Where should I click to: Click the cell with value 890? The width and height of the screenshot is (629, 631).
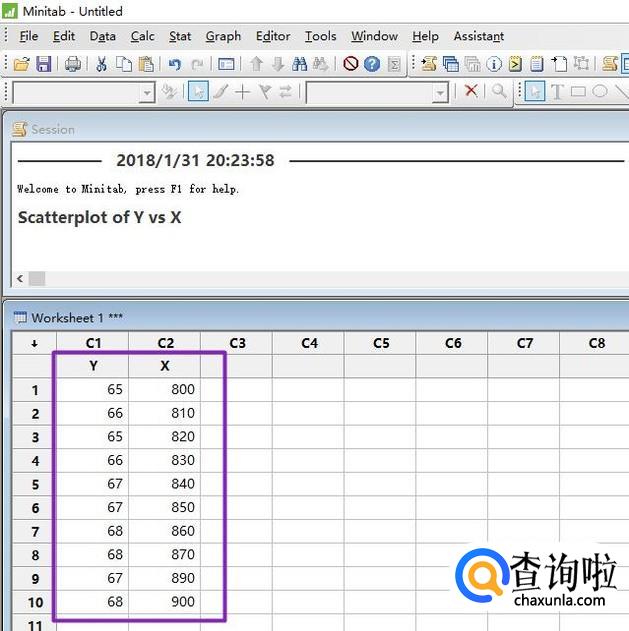(165, 578)
